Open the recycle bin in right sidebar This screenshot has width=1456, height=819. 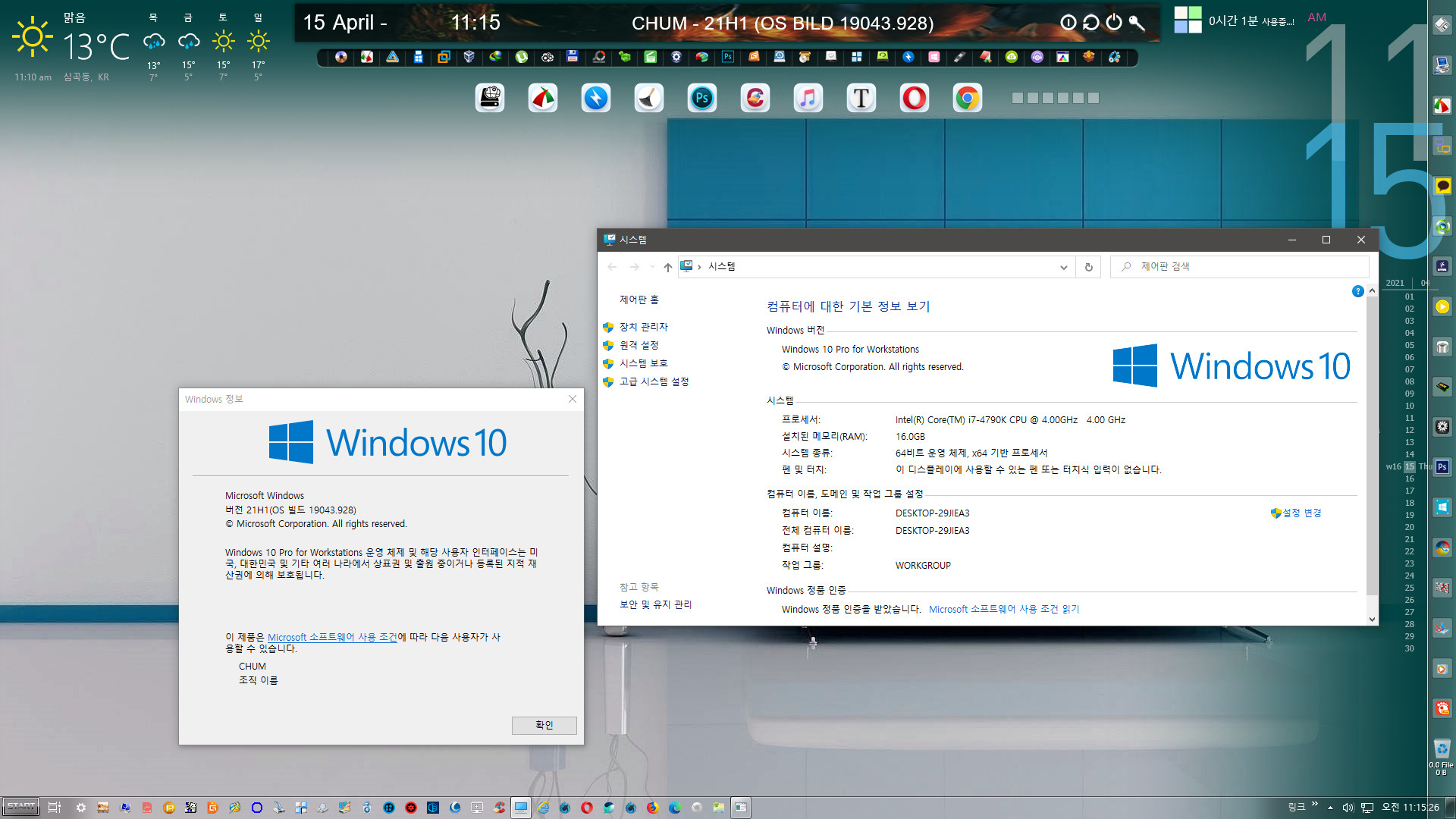pos(1442,748)
